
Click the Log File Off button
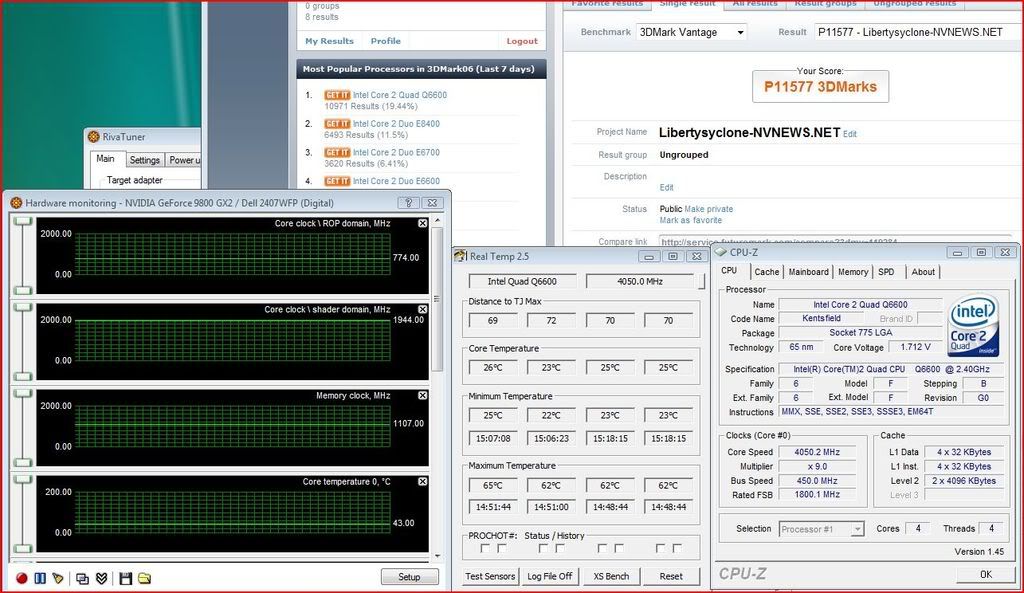tap(550, 576)
